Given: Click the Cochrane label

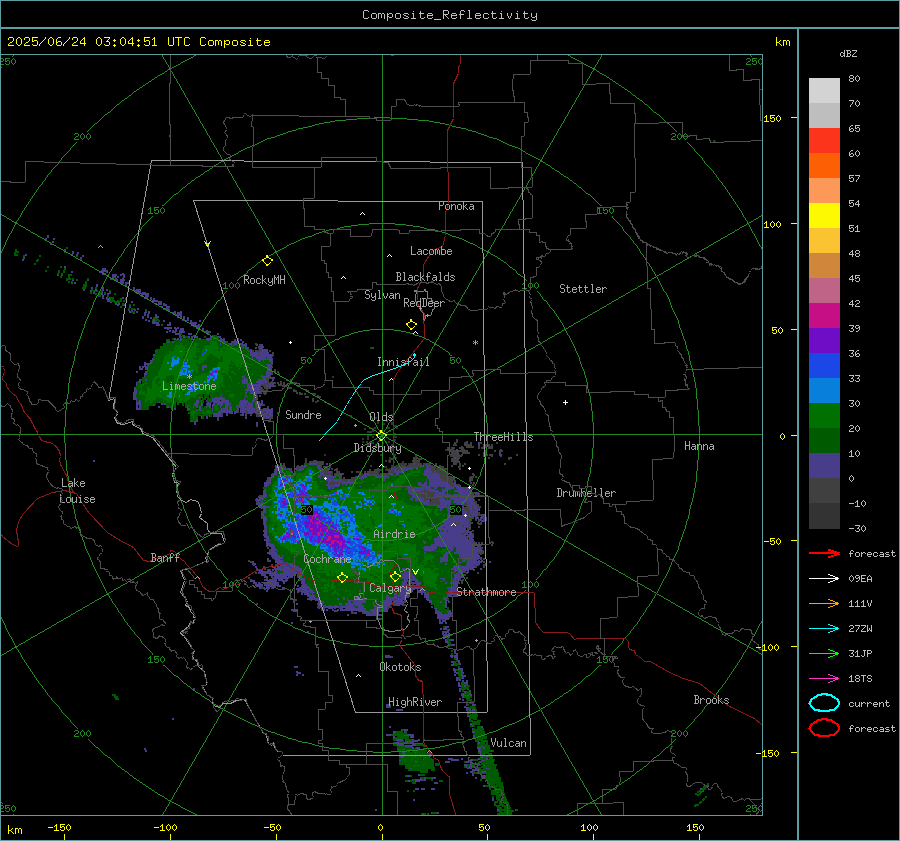Looking at the screenshot, I should [327, 559].
